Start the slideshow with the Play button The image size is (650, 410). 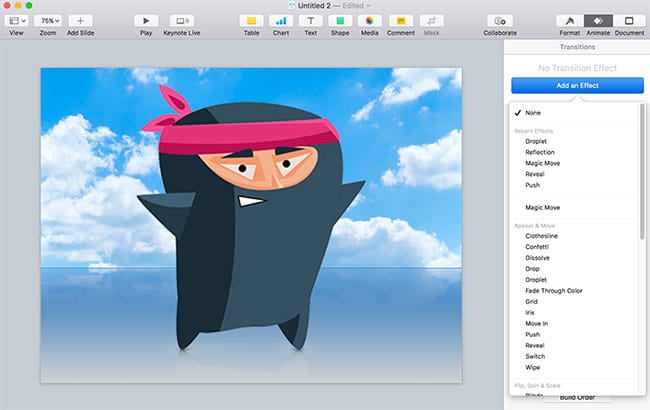click(146, 21)
